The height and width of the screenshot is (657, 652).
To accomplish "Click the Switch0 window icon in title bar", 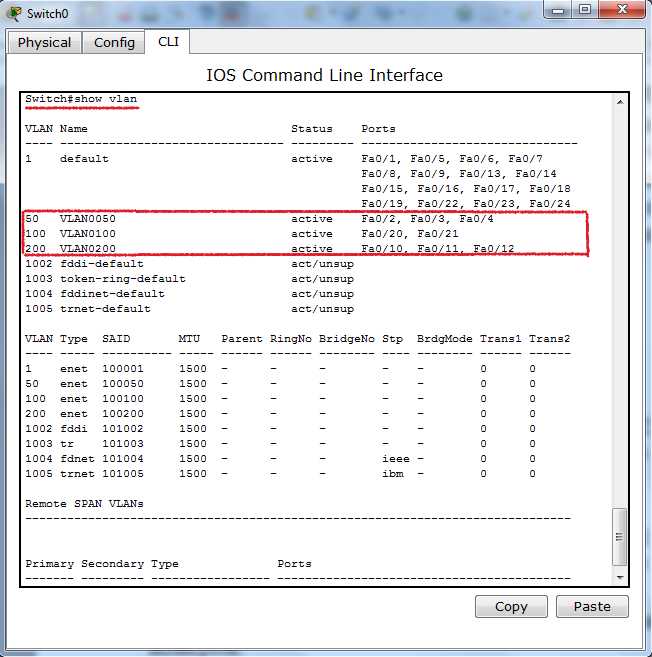I will point(15,13).
